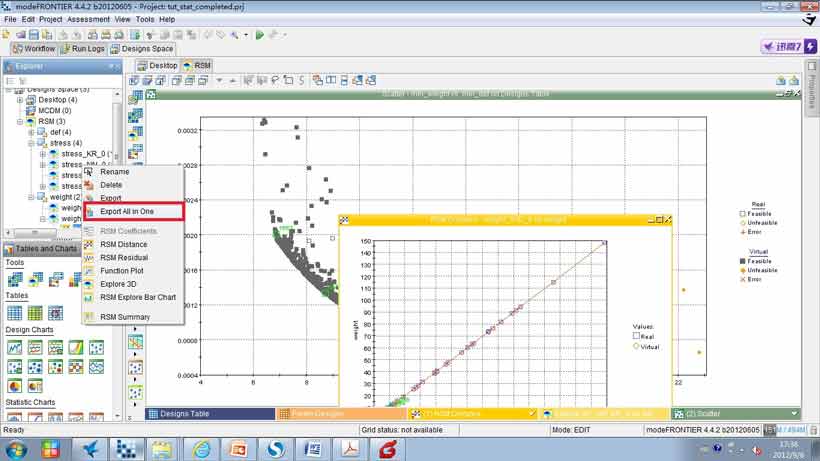Collapse the weight (2) tree node
The height and width of the screenshot is (461, 820).
coord(31,197)
